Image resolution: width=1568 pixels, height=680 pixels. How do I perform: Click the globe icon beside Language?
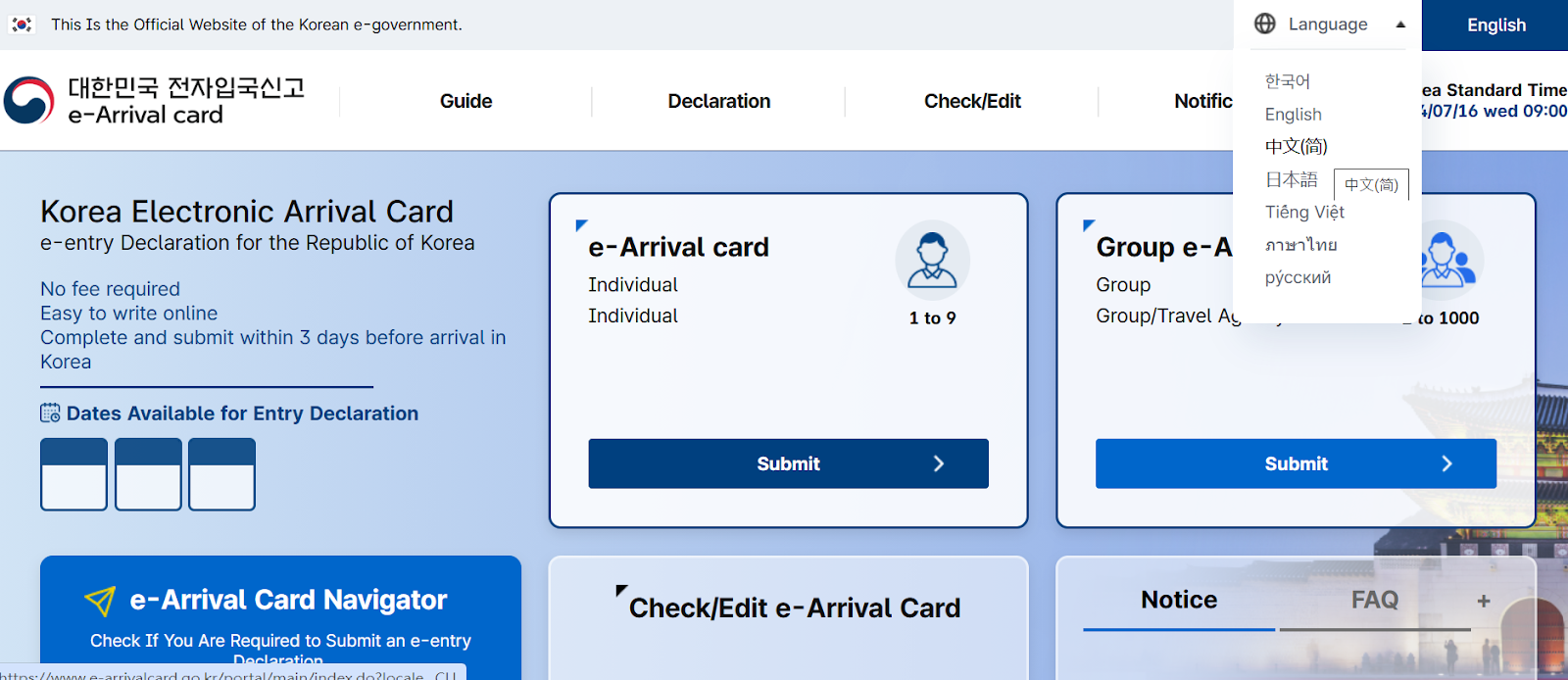(1265, 24)
